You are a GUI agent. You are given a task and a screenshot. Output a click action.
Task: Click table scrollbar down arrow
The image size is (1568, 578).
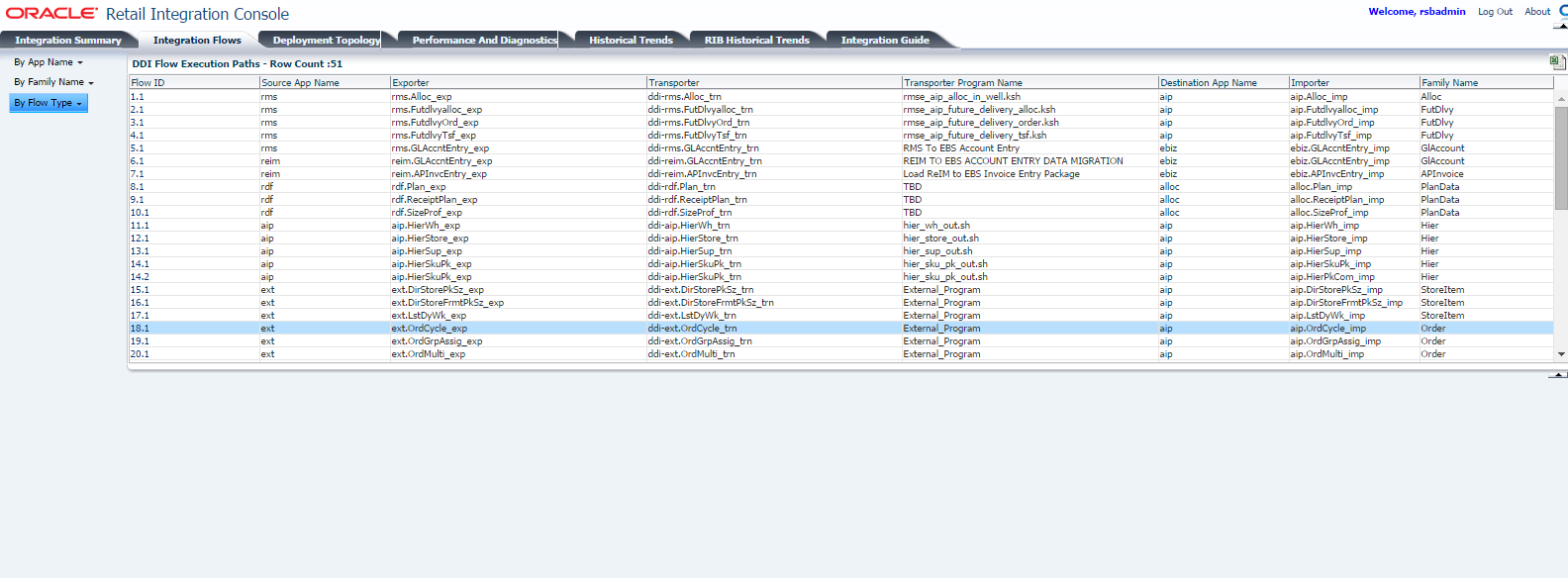coord(1561,353)
